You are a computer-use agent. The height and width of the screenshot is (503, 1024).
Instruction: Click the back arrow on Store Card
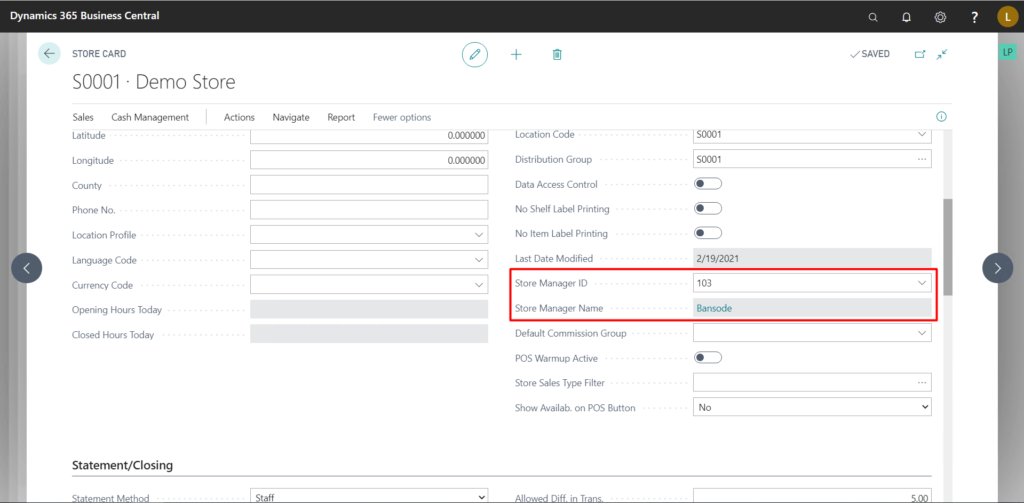point(49,54)
